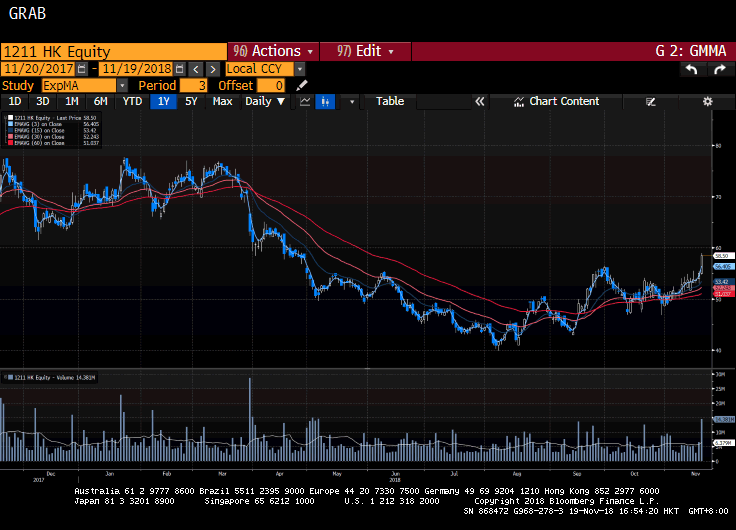
Task: Click the 58.50 last price axis label
Action: (x=723, y=256)
